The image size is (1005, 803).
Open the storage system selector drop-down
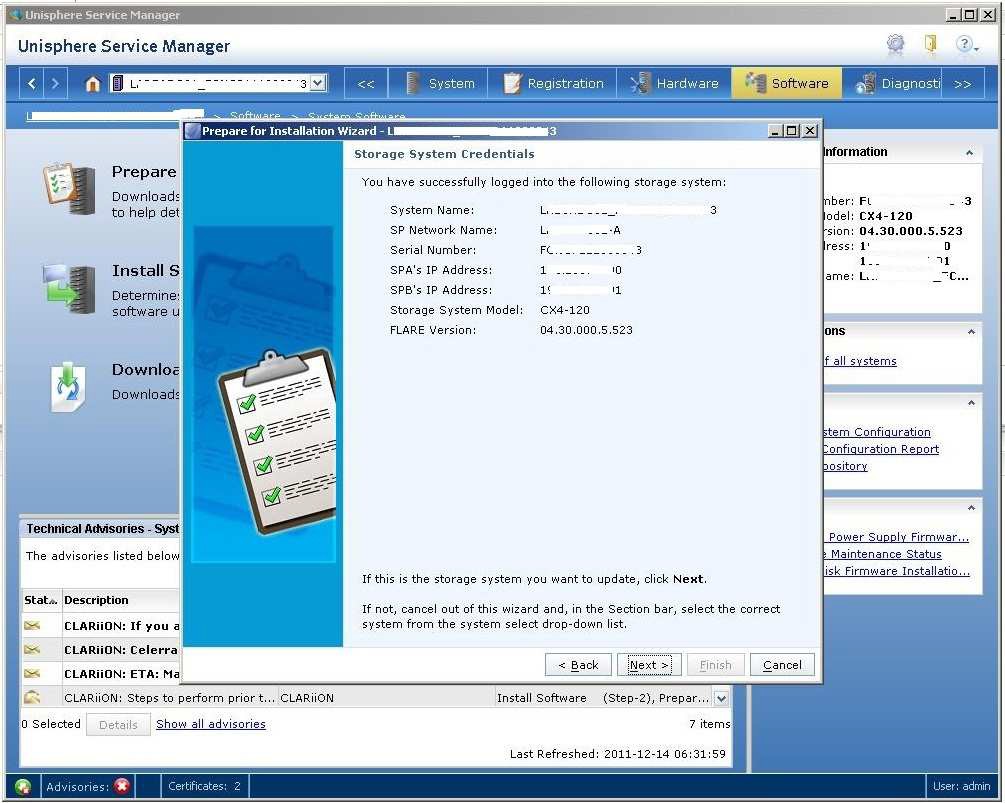point(318,83)
